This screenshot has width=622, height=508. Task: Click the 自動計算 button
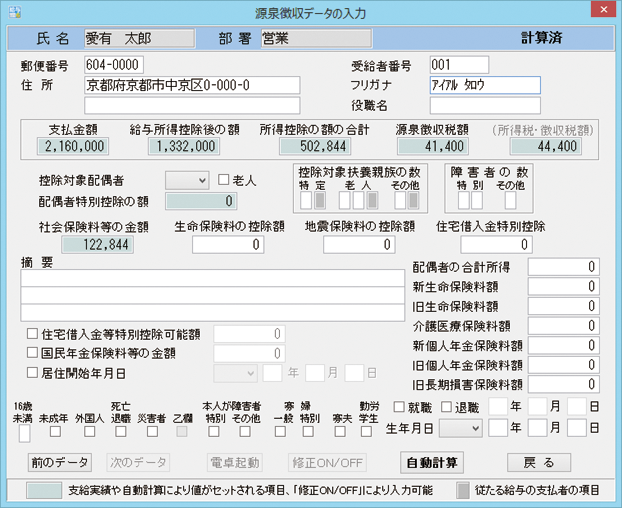[432, 462]
